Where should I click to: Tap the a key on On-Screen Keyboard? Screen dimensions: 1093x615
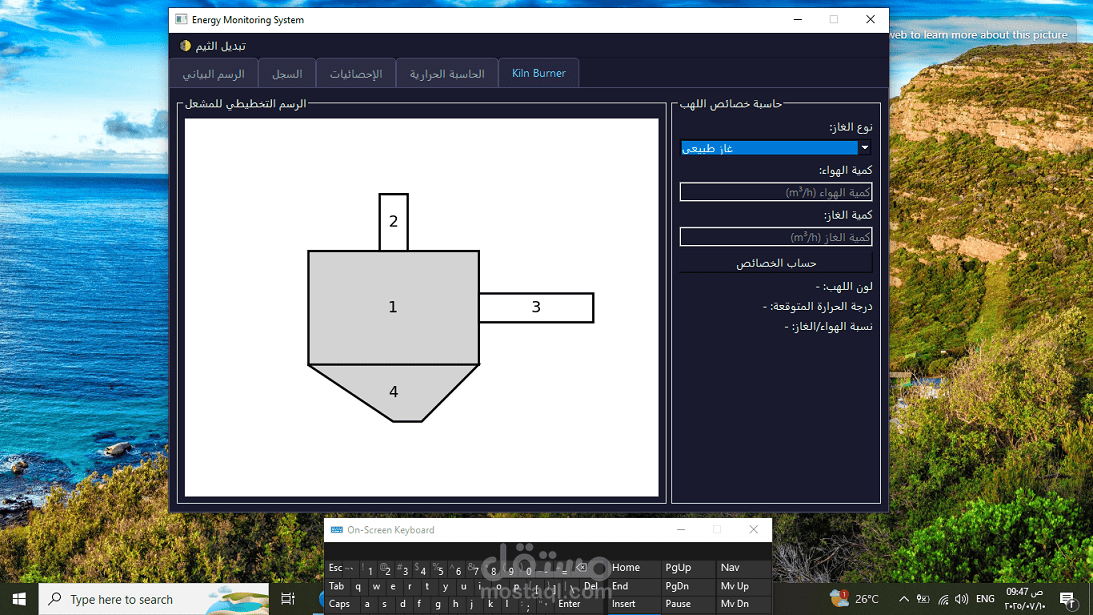click(367, 604)
